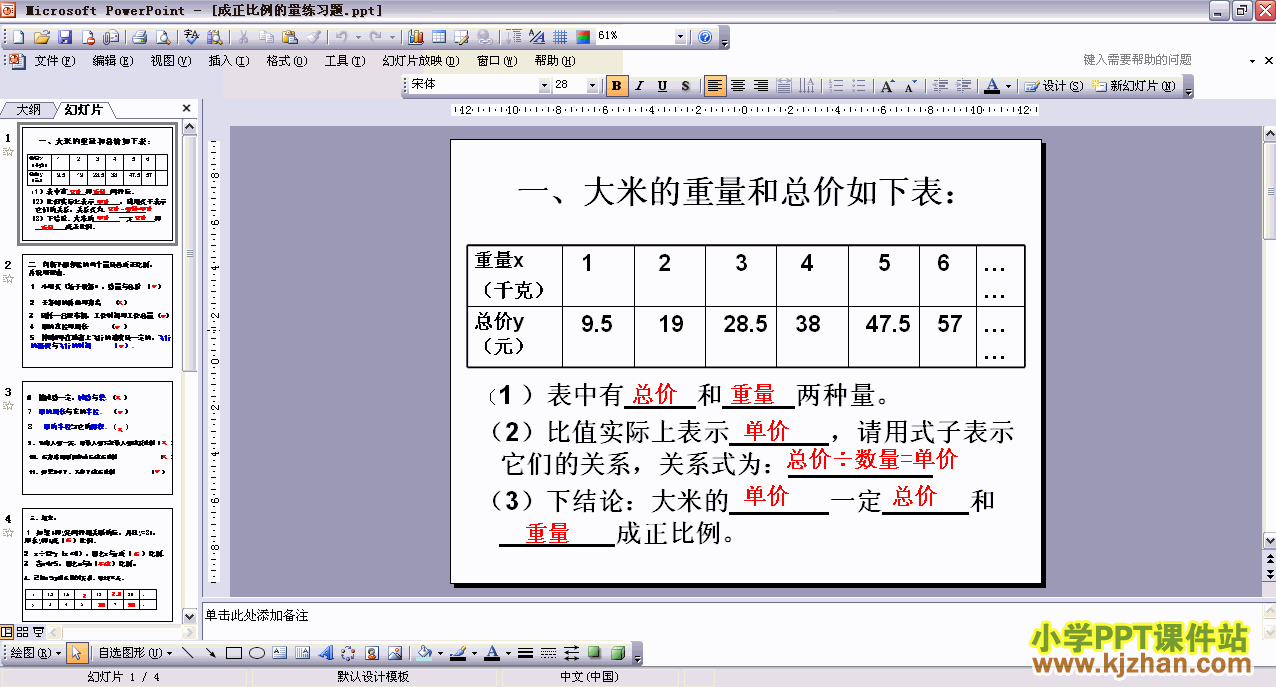
Task: Activate the Select Objects pointer
Action: [76, 653]
